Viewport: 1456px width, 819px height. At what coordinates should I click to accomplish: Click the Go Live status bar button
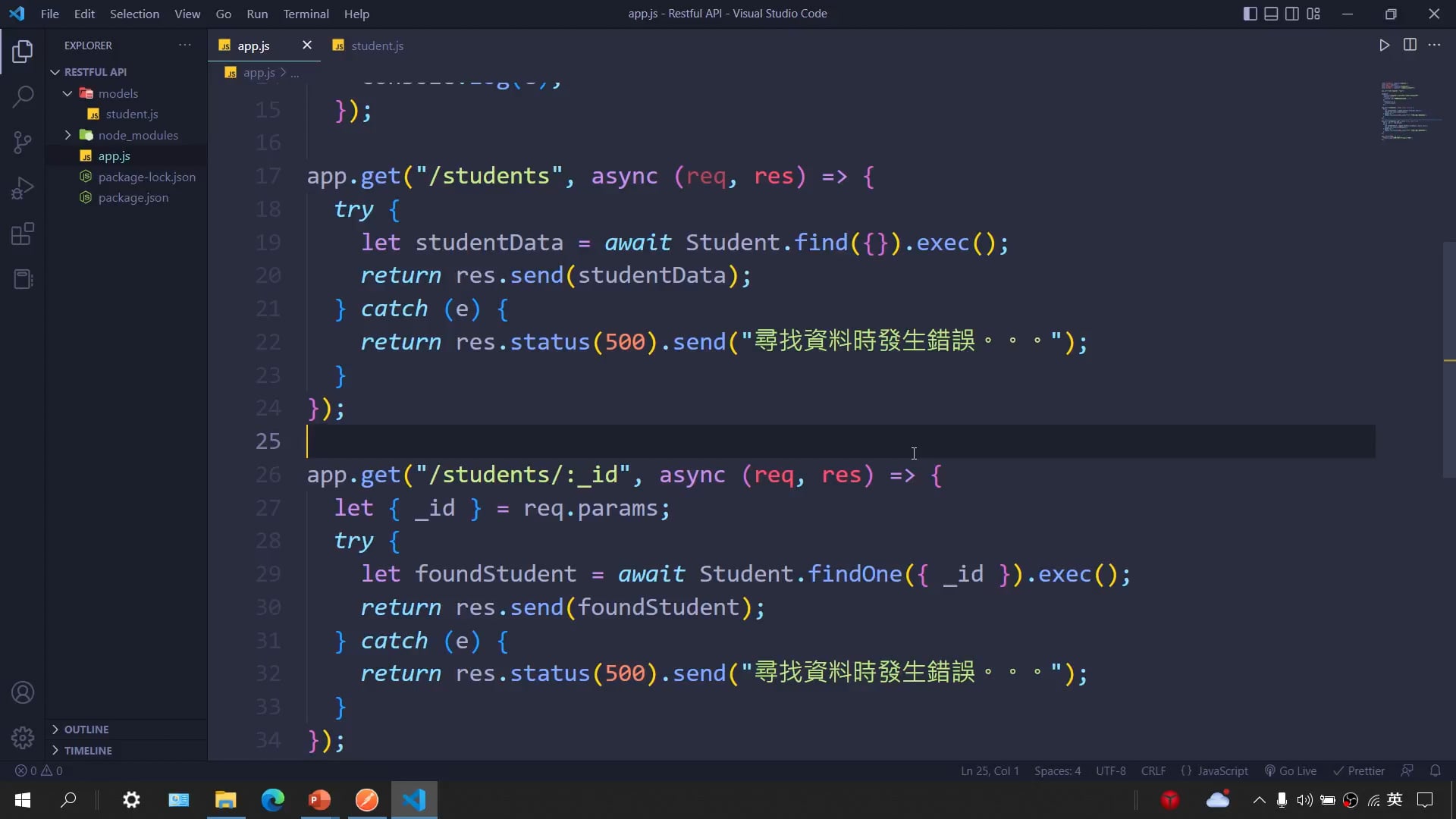1291,770
